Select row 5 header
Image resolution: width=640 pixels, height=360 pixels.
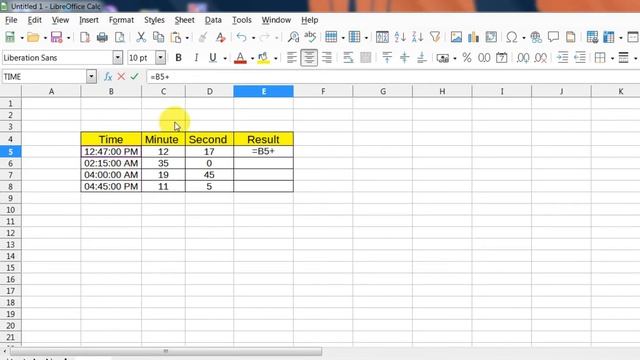(11, 152)
